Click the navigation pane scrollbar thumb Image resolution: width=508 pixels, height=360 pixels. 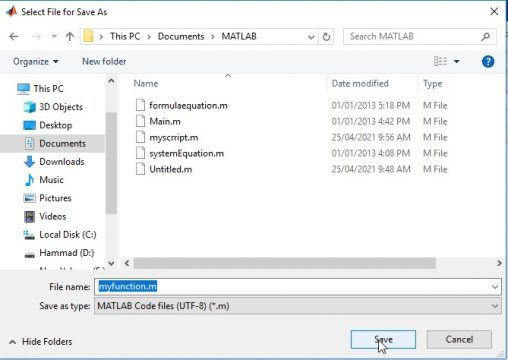pyautogui.click(x=111, y=163)
